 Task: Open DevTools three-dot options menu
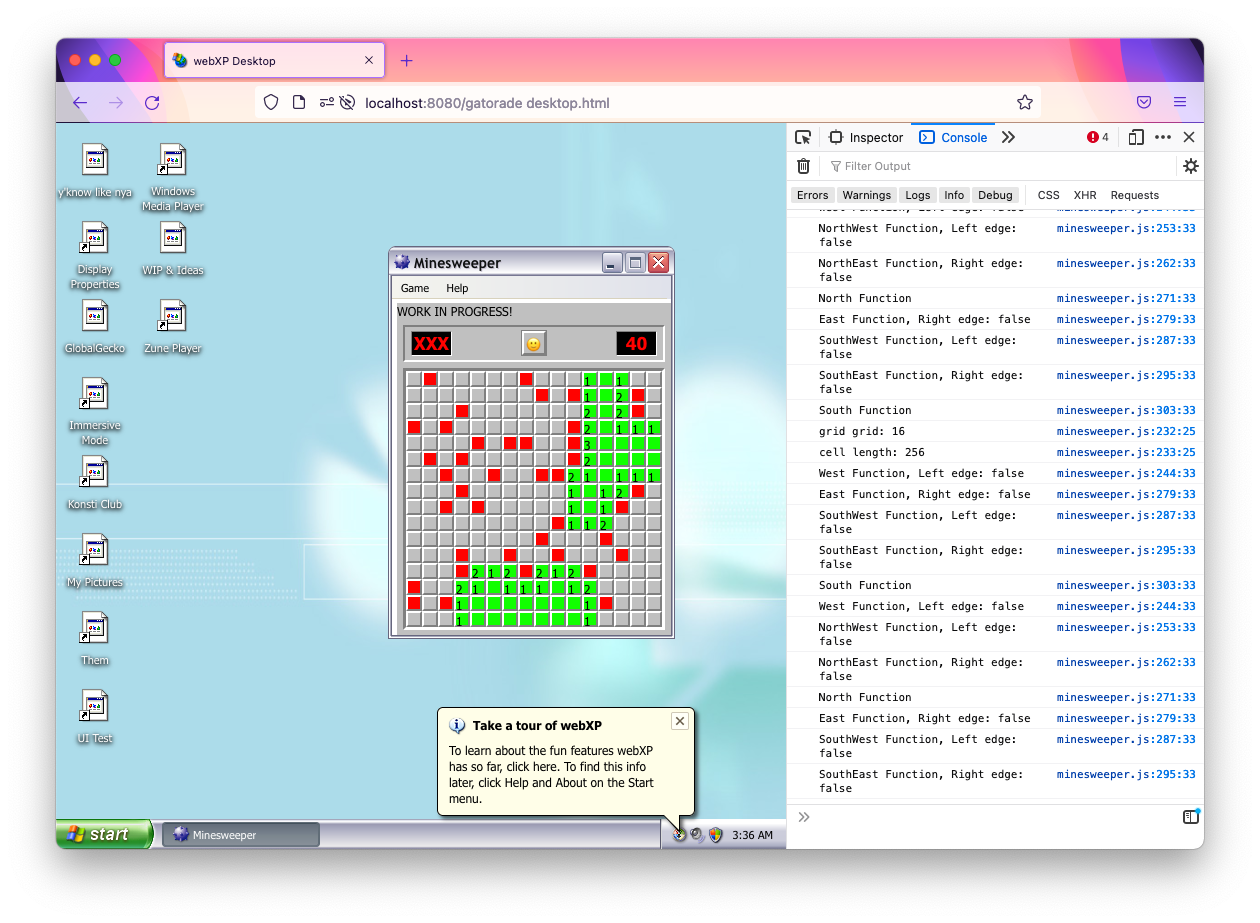point(1162,138)
